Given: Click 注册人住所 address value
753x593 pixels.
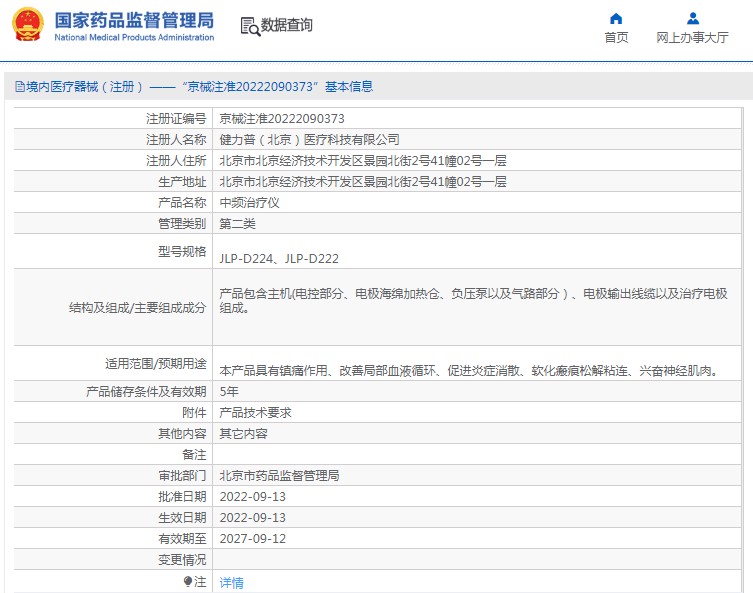Looking at the screenshot, I should pos(363,161).
